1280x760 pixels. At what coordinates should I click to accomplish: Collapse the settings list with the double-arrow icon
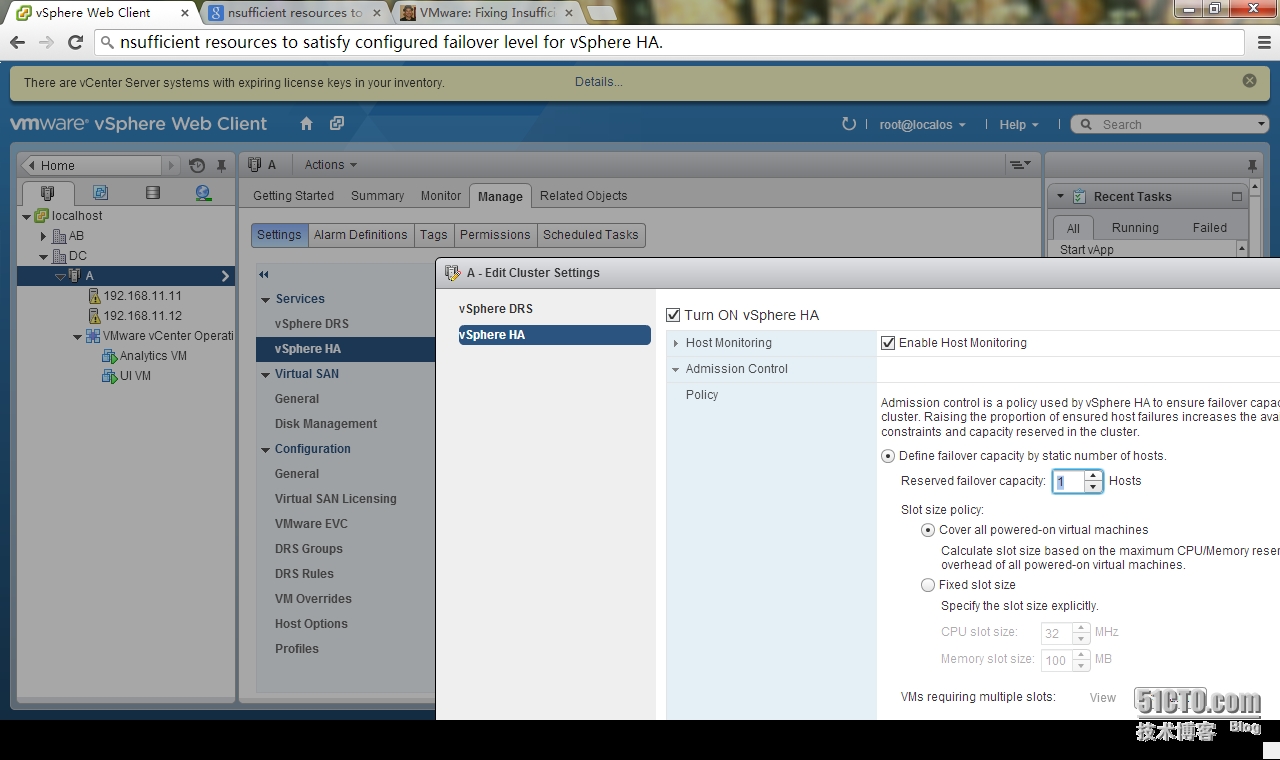pos(264,274)
